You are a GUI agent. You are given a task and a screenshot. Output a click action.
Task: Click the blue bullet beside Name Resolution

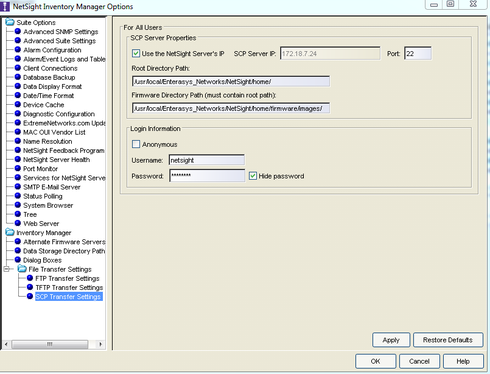[x=18, y=141]
